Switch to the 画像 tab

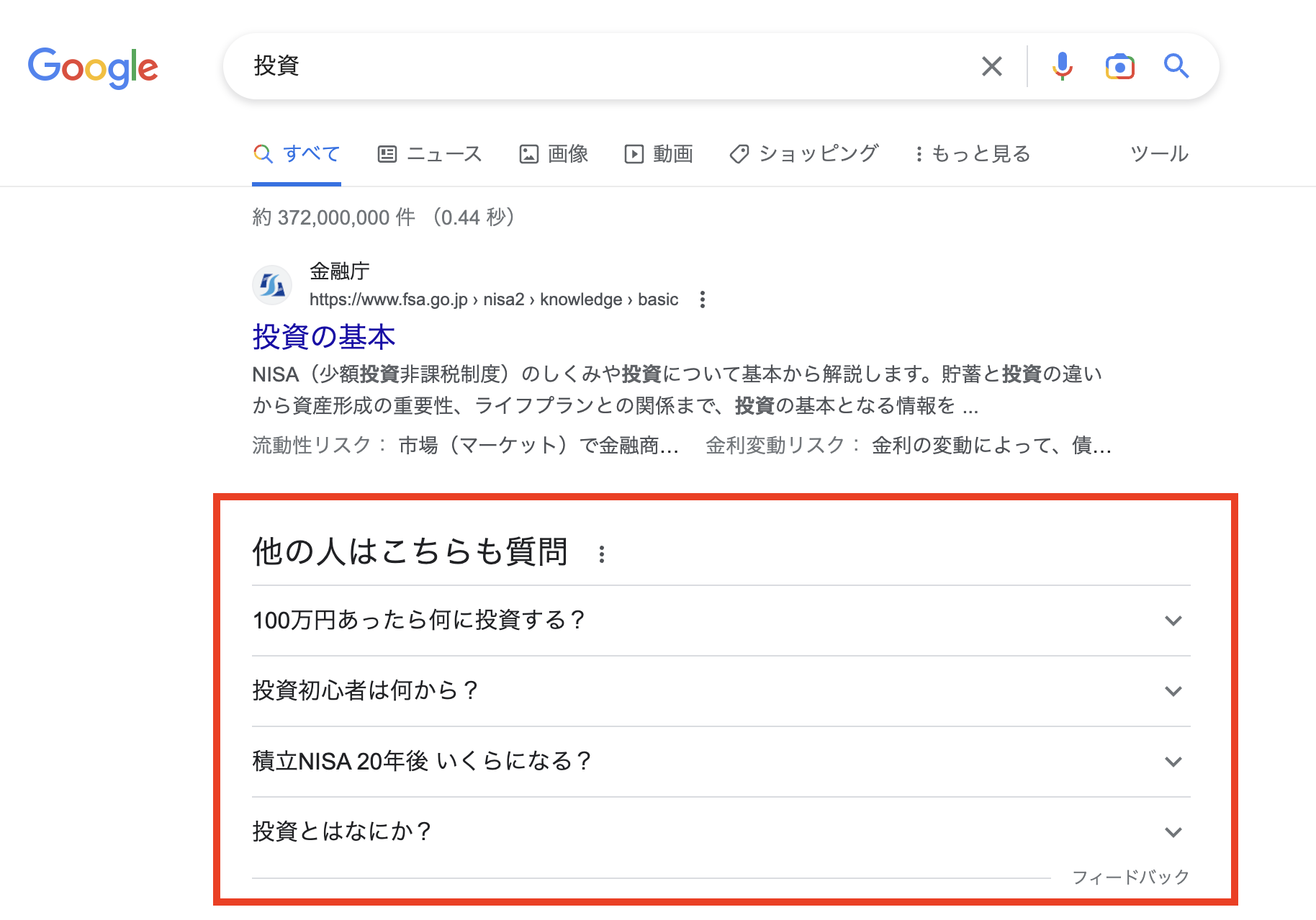pos(554,153)
